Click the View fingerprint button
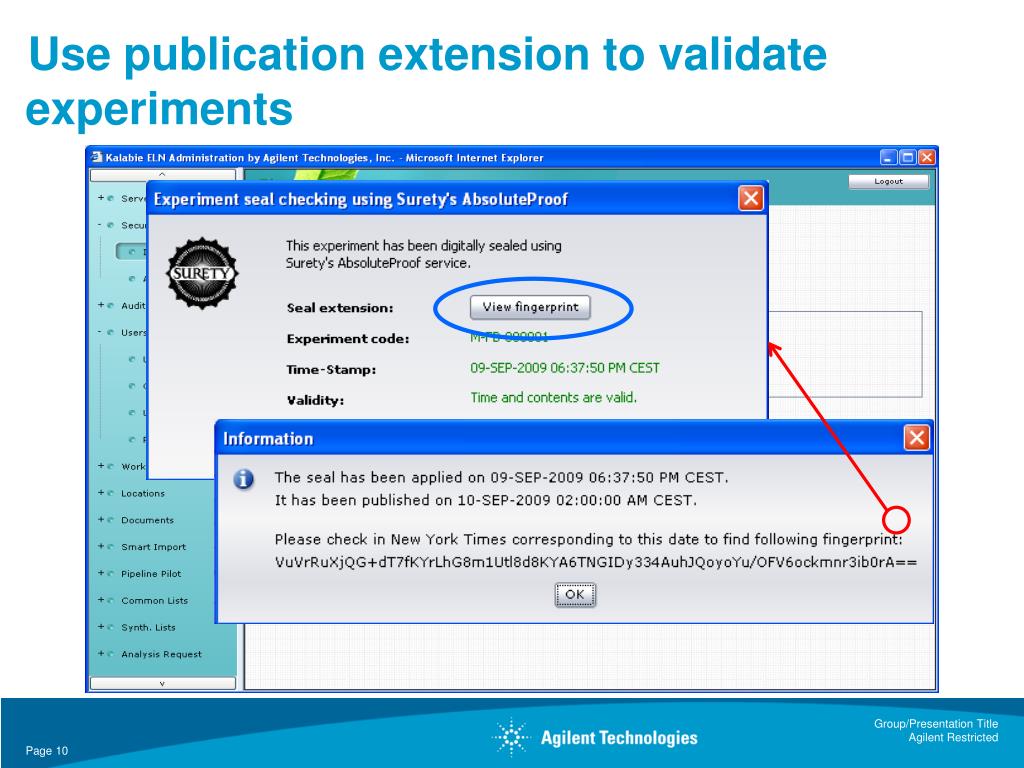This screenshot has width=1024, height=768. [x=530, y=307]
